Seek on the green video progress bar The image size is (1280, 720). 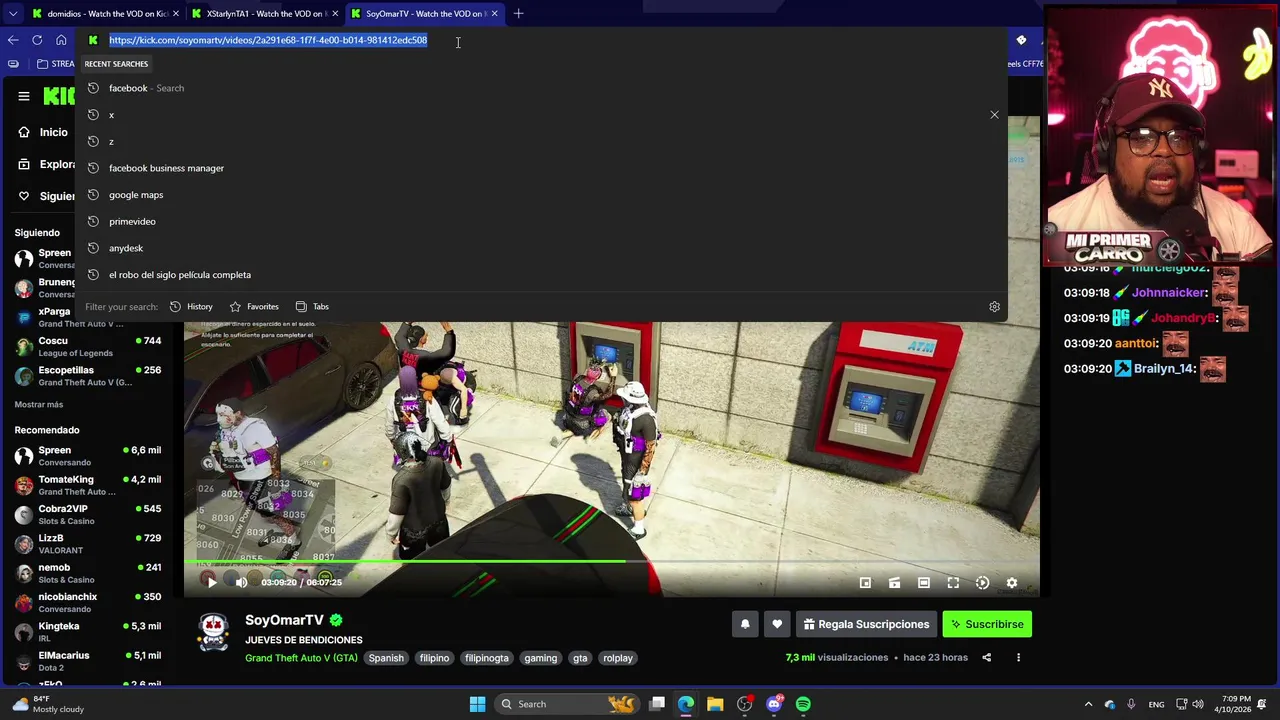(611, 561)
